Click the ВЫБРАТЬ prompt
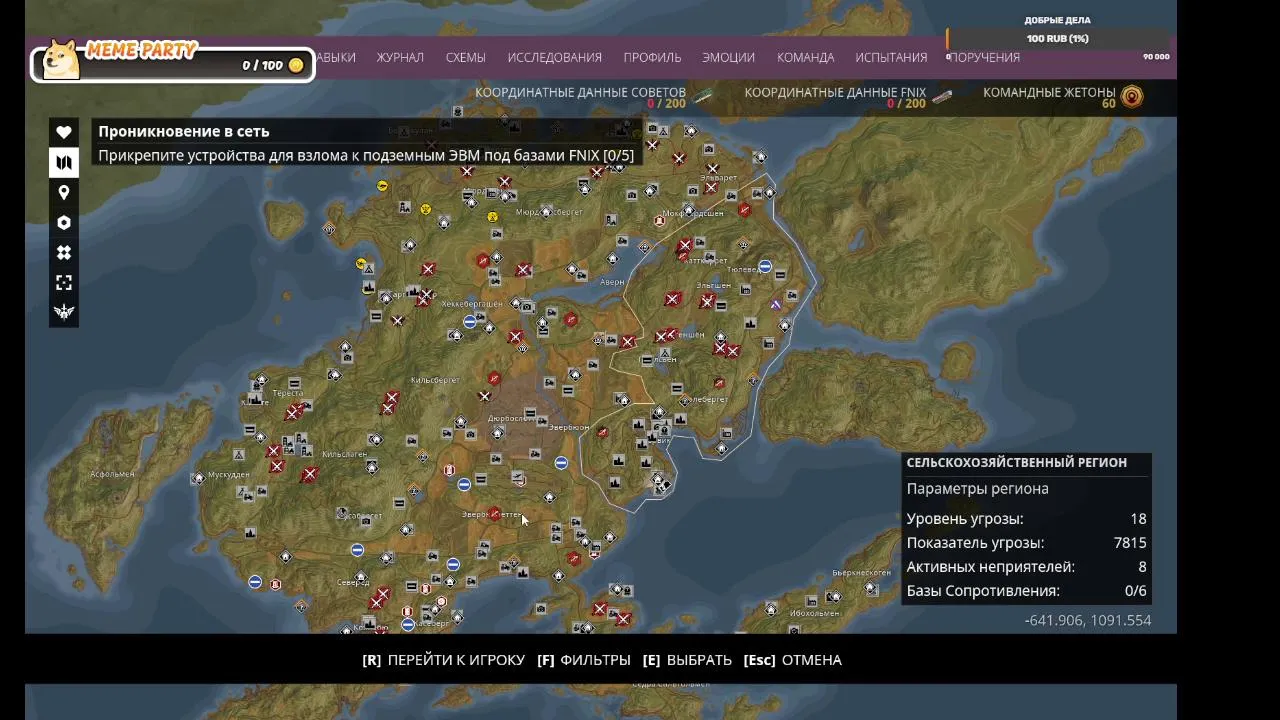The height and width of the screenshot is (720, 1280). 687,660
